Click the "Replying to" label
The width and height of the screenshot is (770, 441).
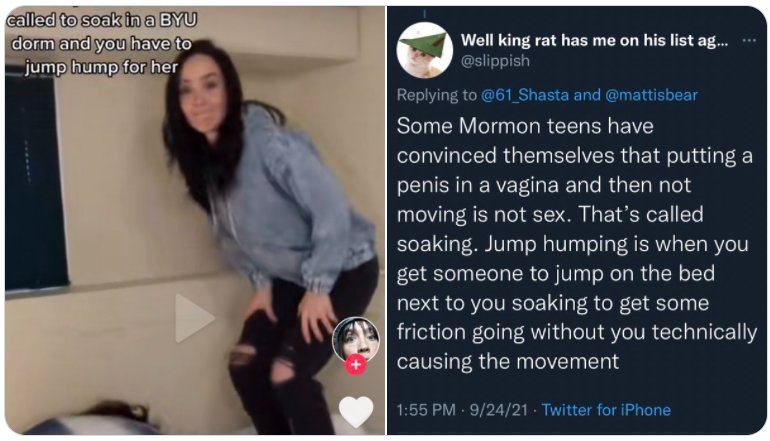(x=437, y=94)
